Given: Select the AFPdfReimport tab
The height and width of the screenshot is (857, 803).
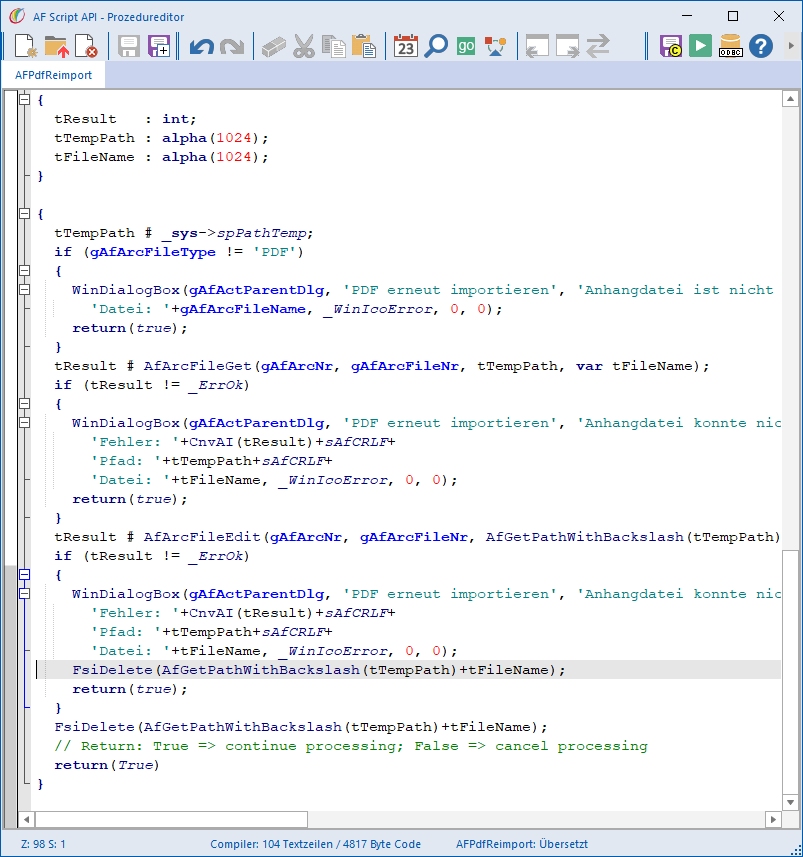Looking at the screenshot, I should point(54,75).
